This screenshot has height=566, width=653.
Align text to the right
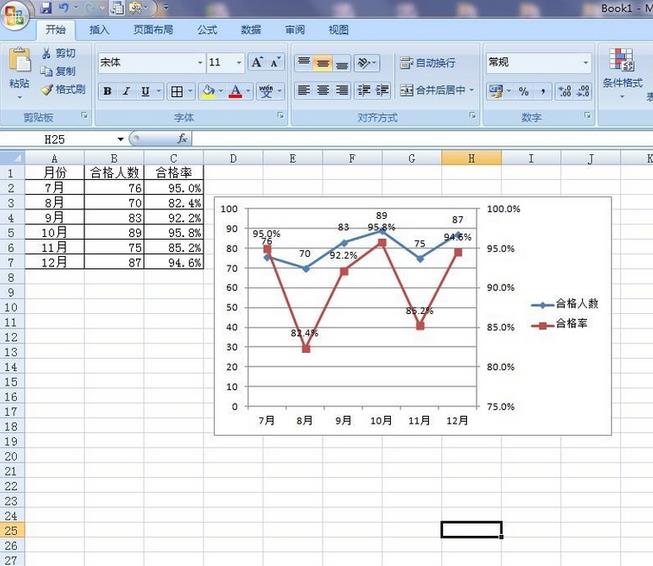(341, 90)
